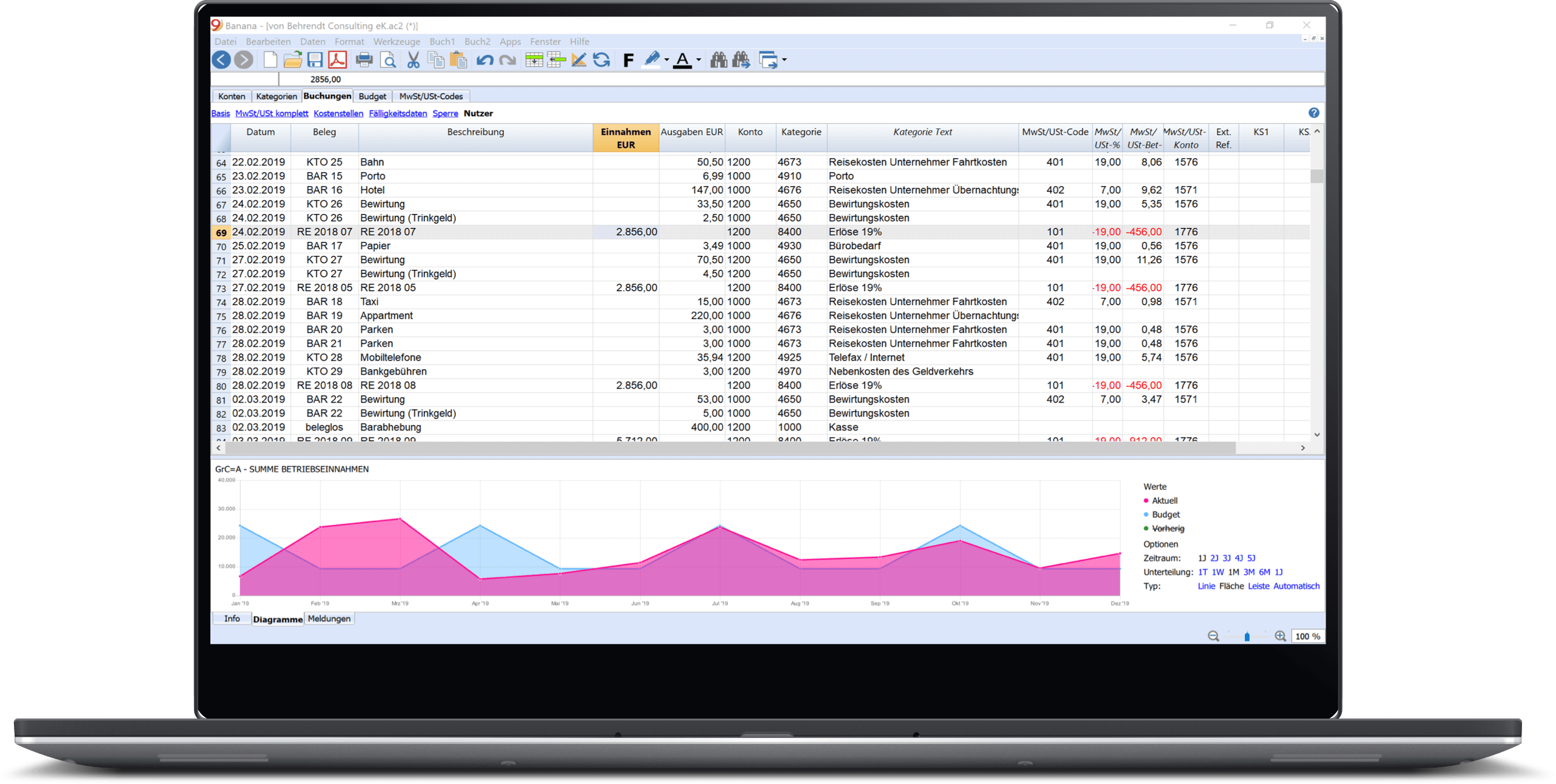The height and width of the screenshot is (784, 1556).
Task: Click the Create PDF toolbar icon
Action: pos(337,59)
